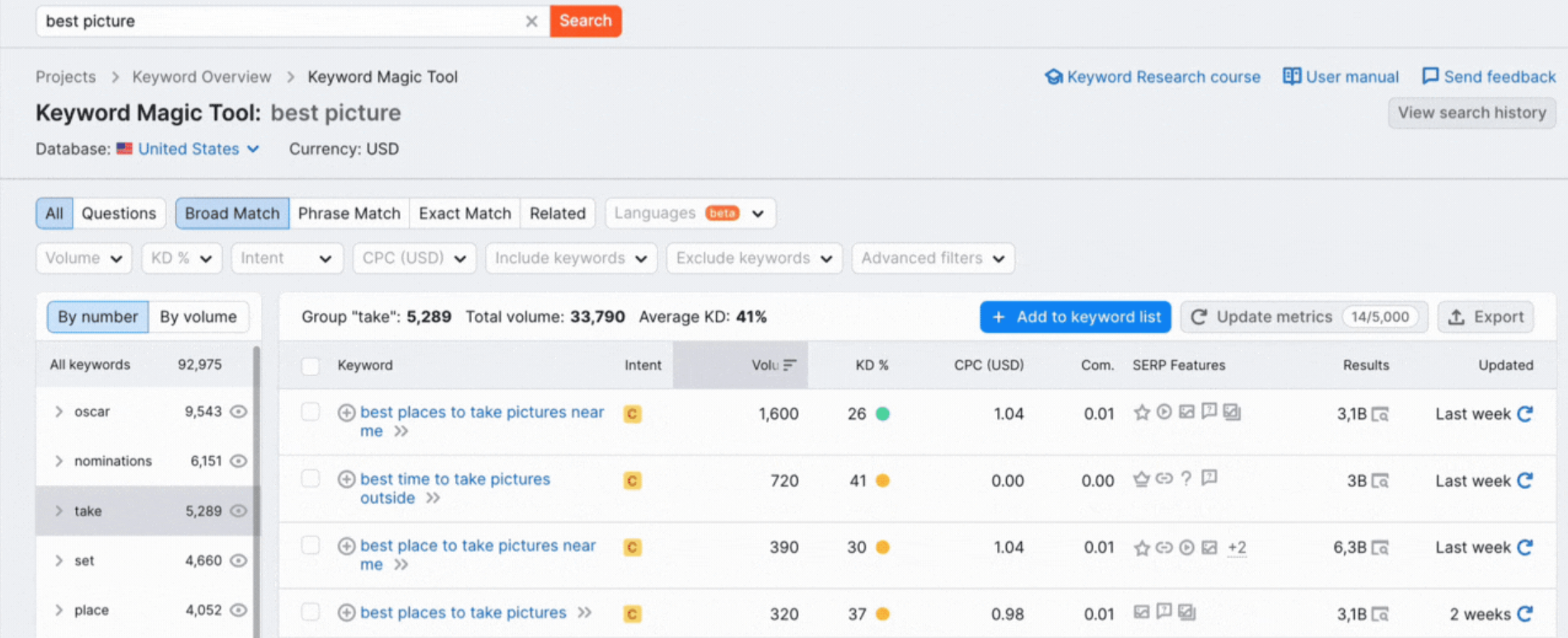Toggle eye icon for oscar group

[239, 412]
